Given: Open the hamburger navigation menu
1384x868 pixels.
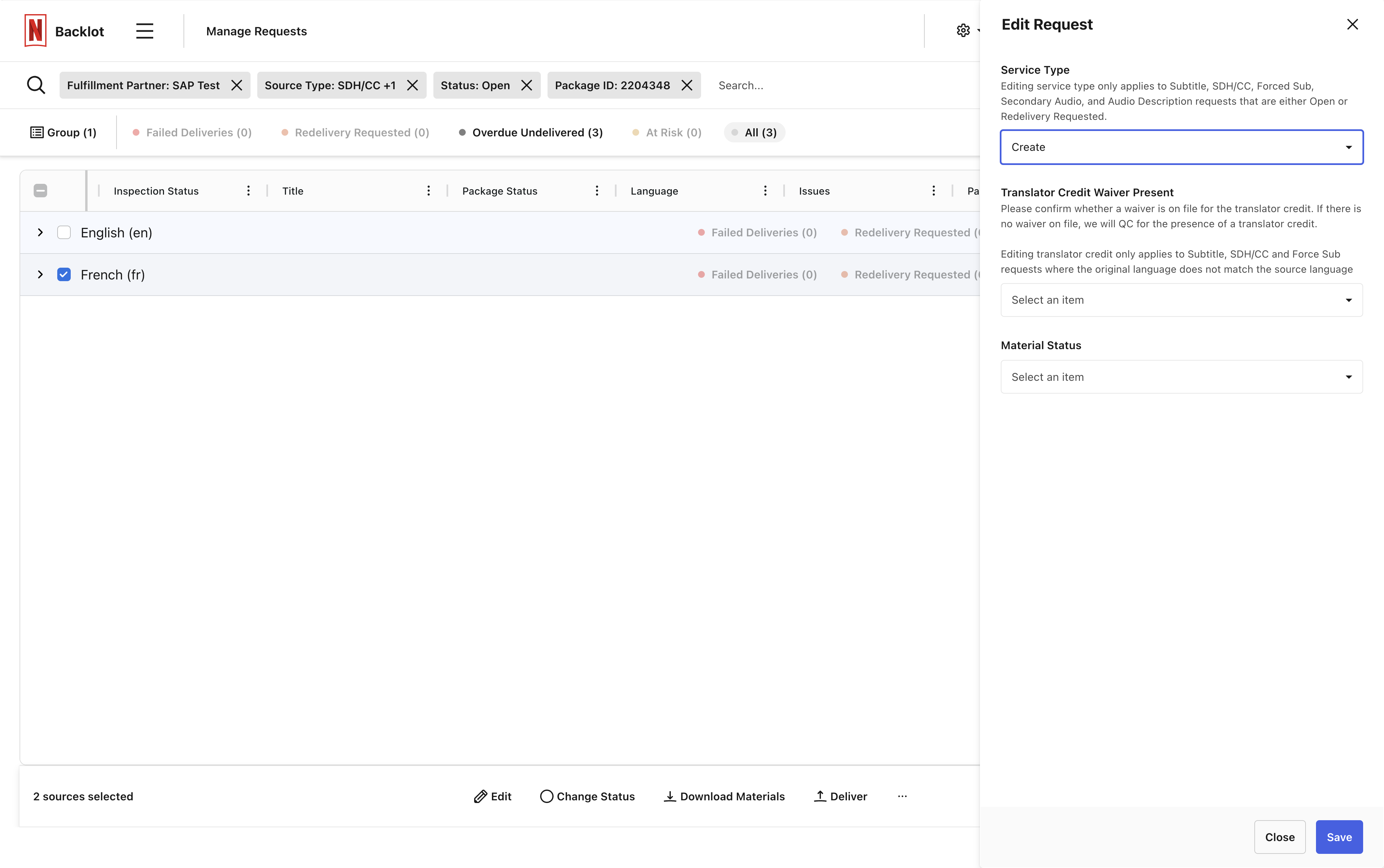Looking at the screenshot, I should click(x=145, y=31).
